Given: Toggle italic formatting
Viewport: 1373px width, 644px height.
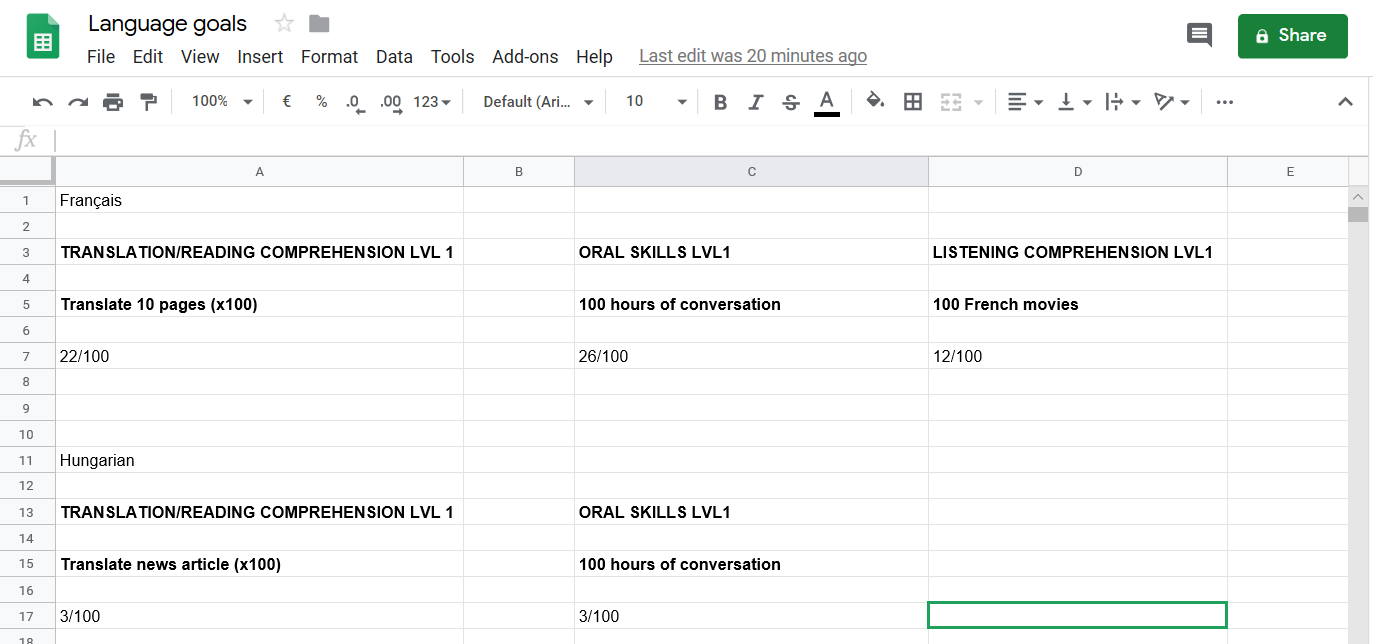Looking at the screenshot, I should tap(756, 102).
